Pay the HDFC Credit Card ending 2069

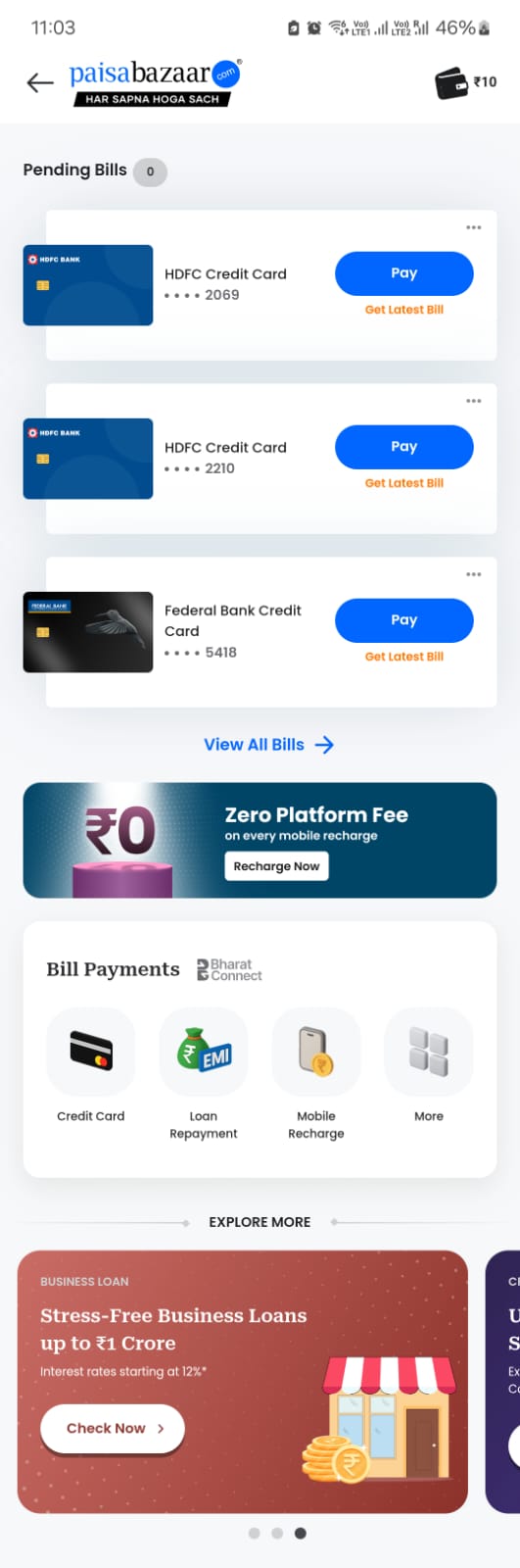404,273
